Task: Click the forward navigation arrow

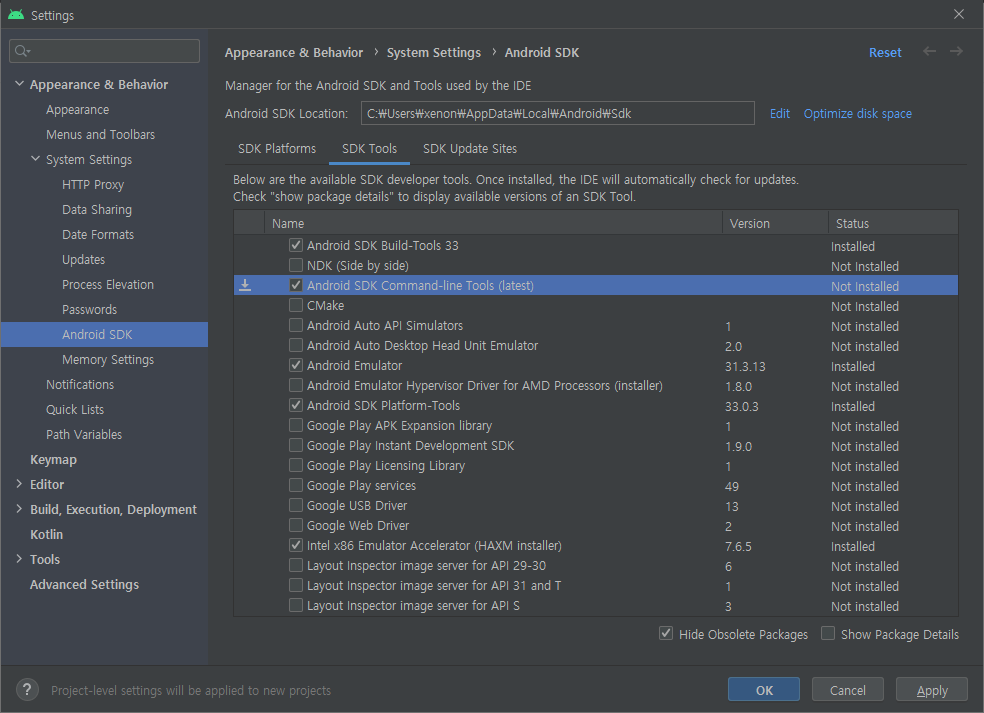Action: [956, 51]
